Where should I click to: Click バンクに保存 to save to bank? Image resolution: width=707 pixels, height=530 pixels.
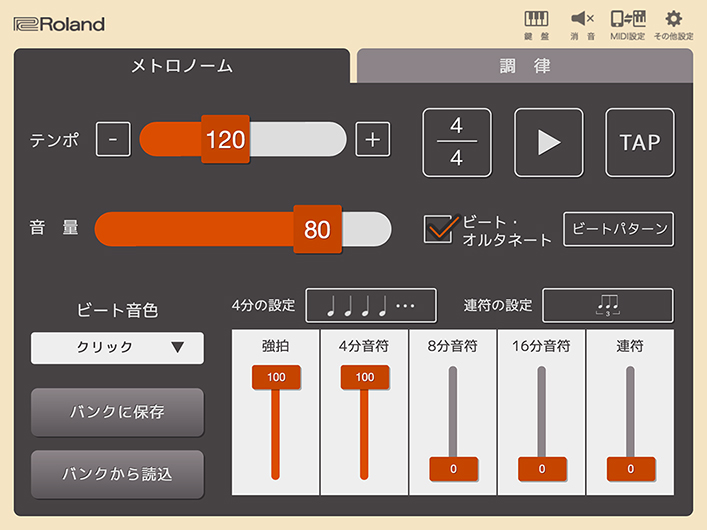[117, 412]
